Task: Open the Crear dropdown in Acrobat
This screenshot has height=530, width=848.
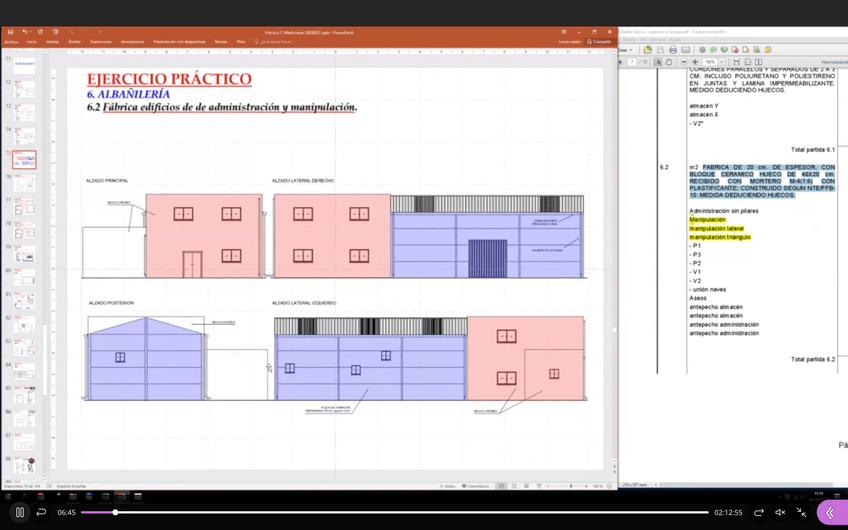Action: (626, 50)
